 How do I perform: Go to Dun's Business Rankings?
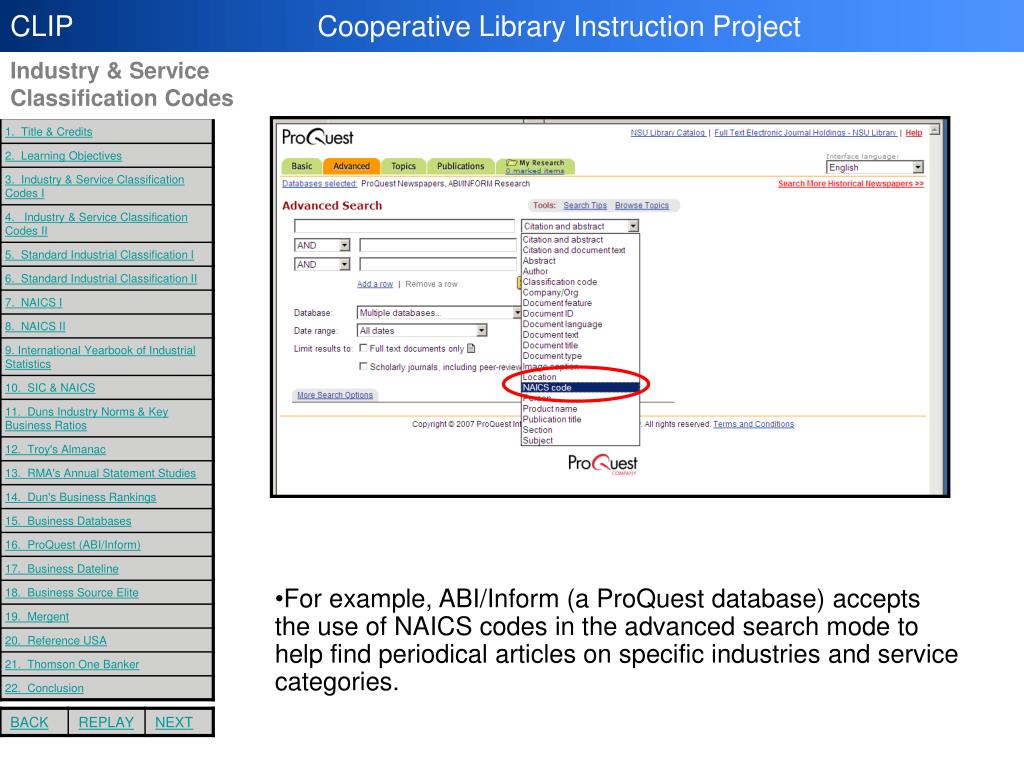[x=80, y=498]
